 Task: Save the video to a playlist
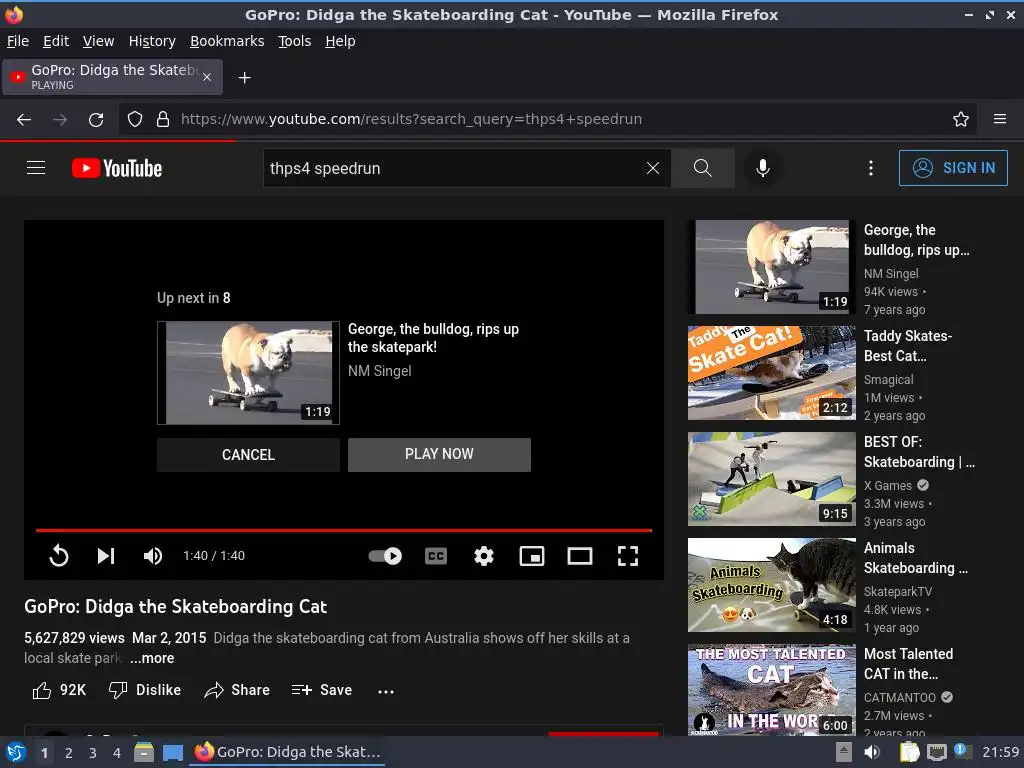point(322,690)
